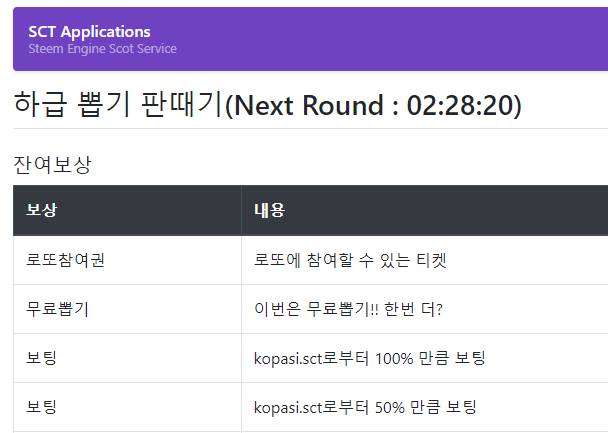608x433 pixels.
Task: Click the 하급 뽑기 판때기 title text
Action: 118,104
